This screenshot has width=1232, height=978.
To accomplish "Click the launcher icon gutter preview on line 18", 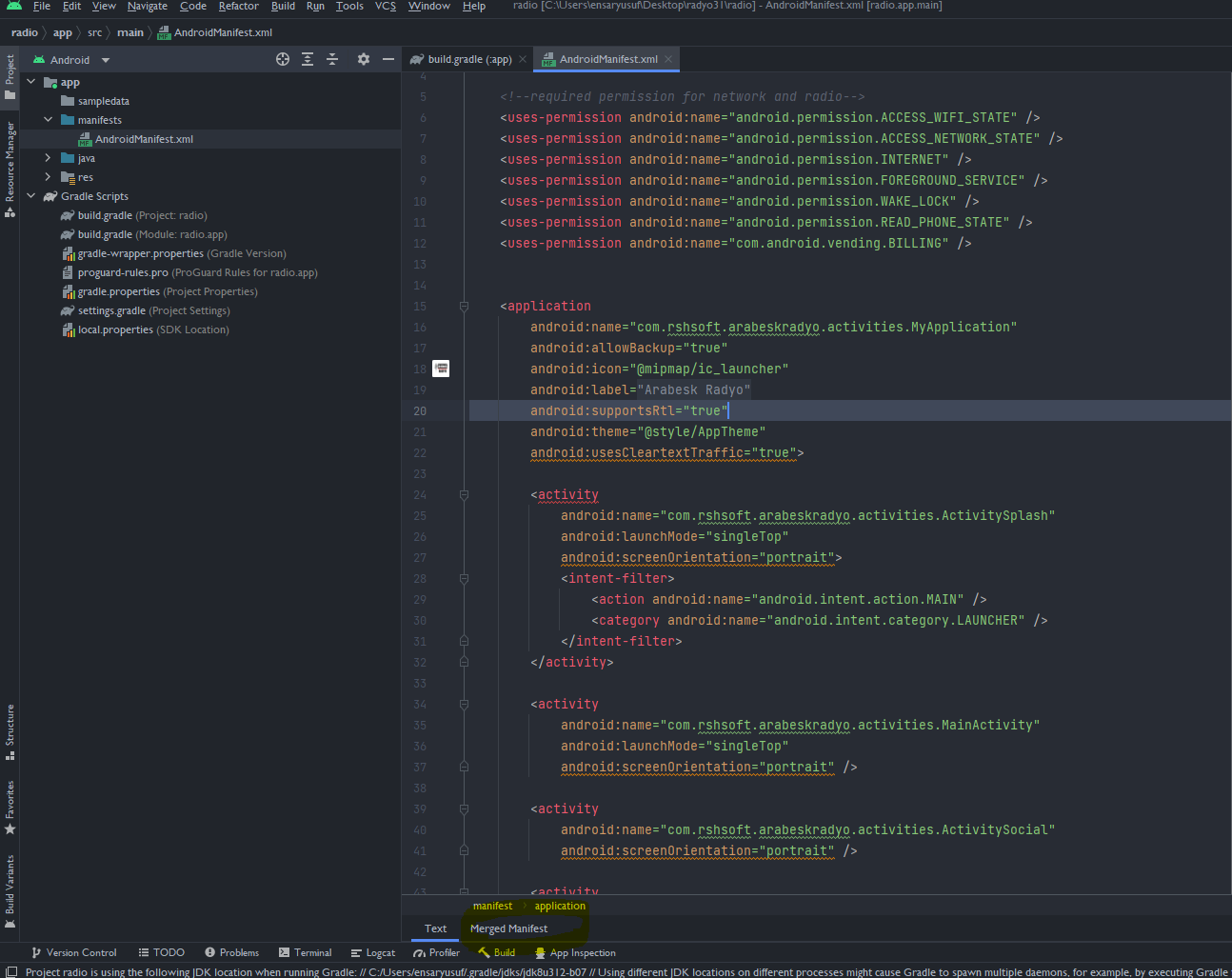I will click(441, 369).
